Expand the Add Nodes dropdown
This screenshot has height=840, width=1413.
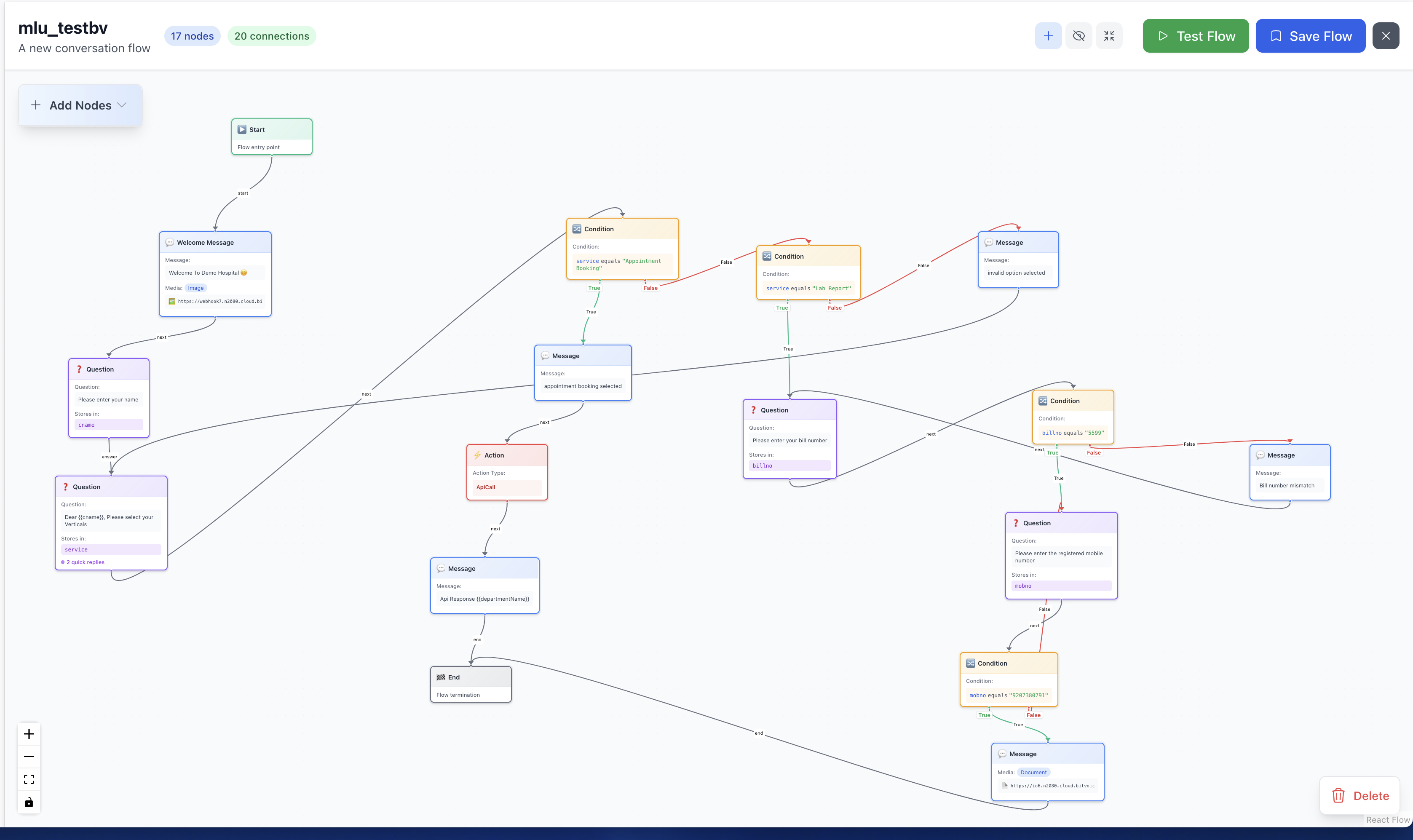pyautogui.click(x=80, y=105)
